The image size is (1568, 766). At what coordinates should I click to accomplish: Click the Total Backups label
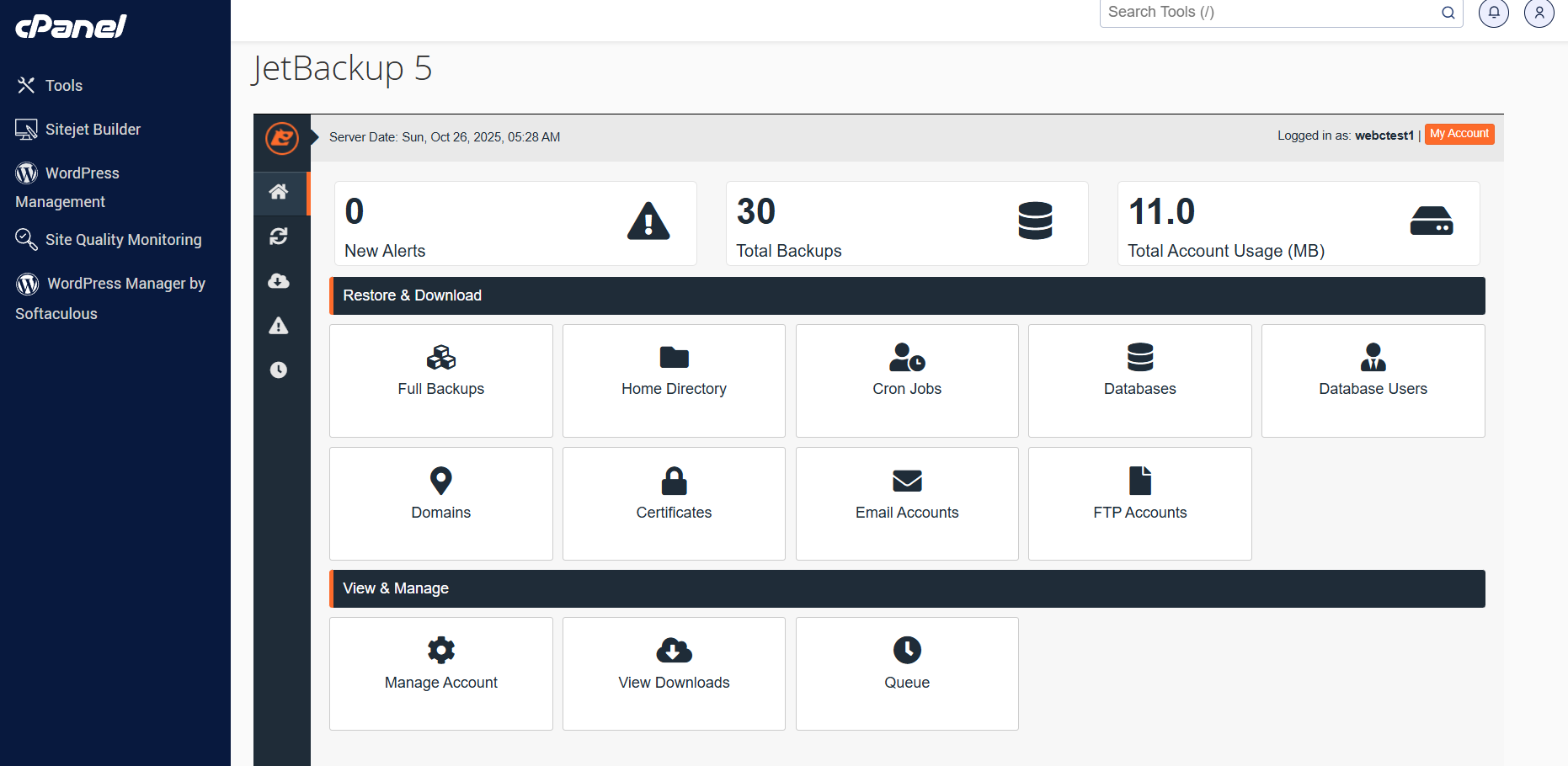[789, 251]
